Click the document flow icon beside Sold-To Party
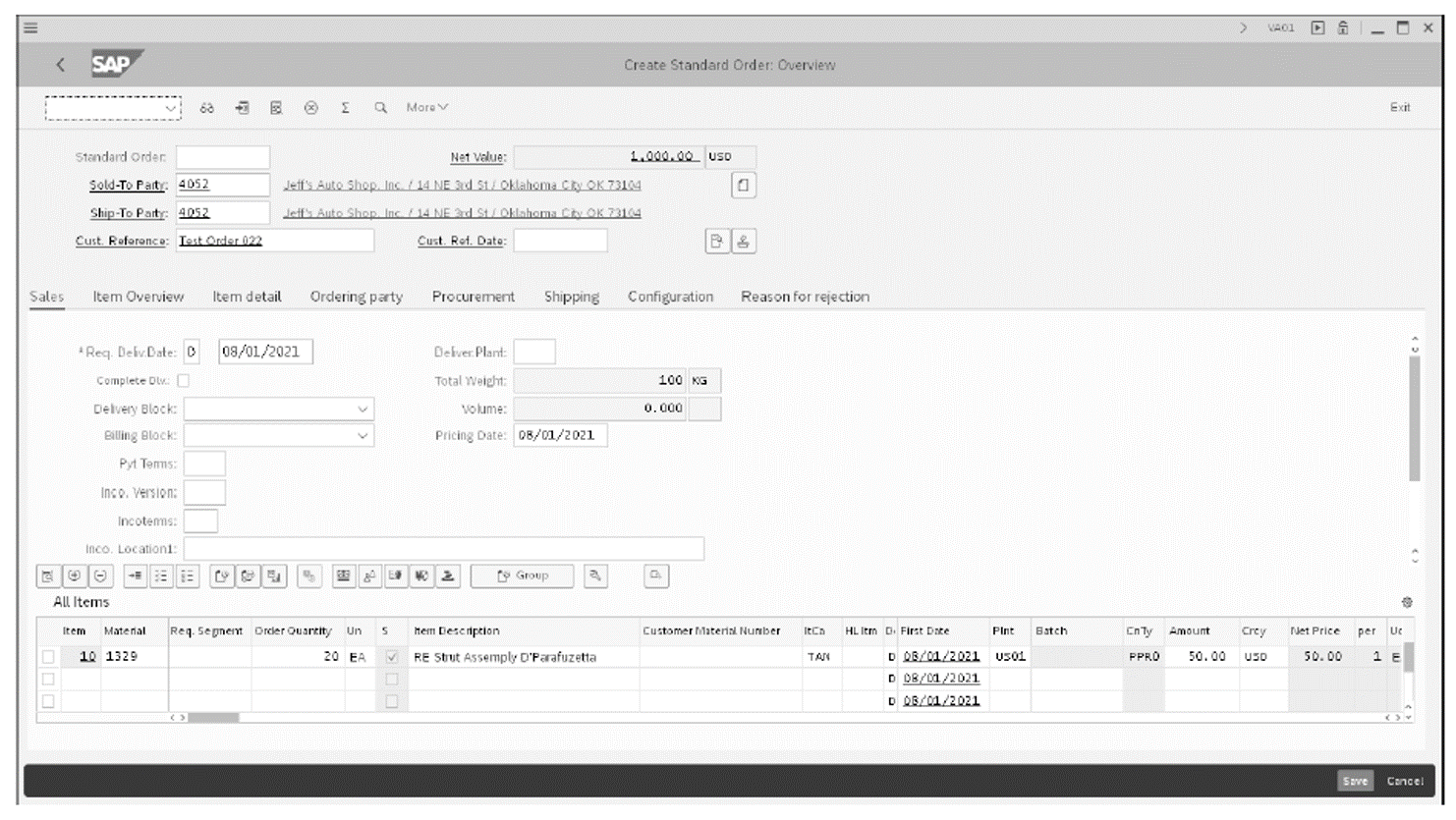The image size is (1456, 820). [743, 185]
